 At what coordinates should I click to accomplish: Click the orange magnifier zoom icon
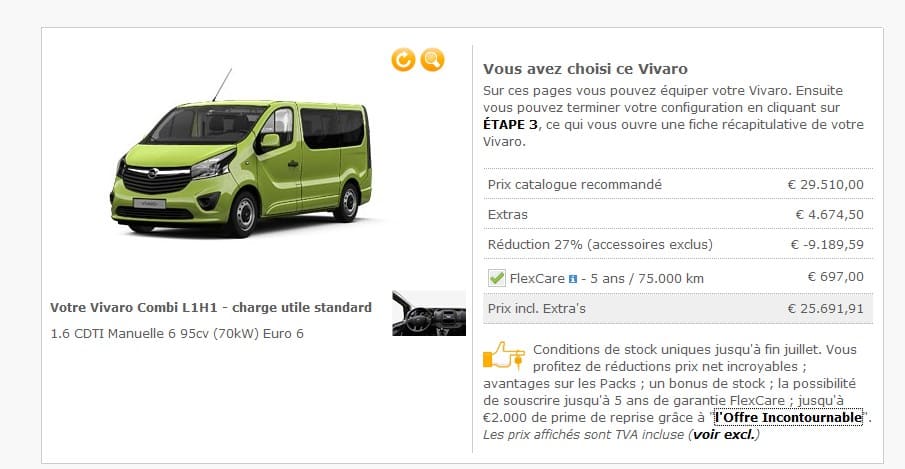[432, 59]
